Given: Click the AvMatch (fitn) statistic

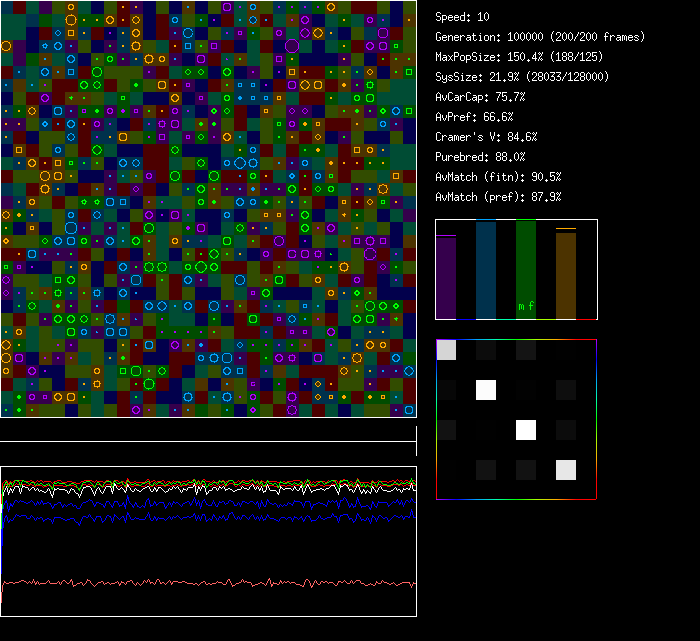Looking at the screenshot, I should coord(498,177).
